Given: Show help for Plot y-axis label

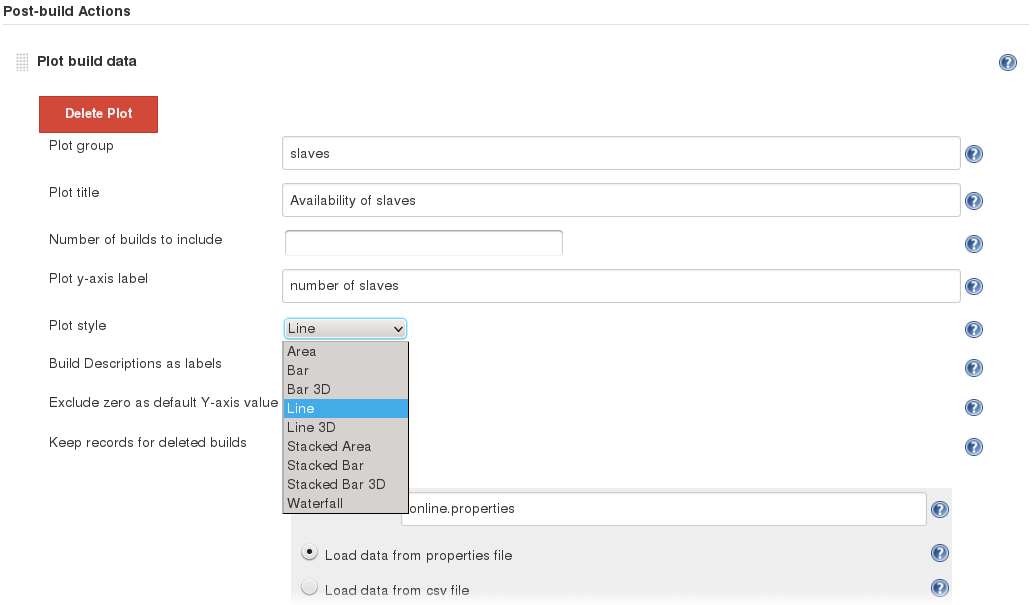Looking at the screenshot, I should [974, 287].
